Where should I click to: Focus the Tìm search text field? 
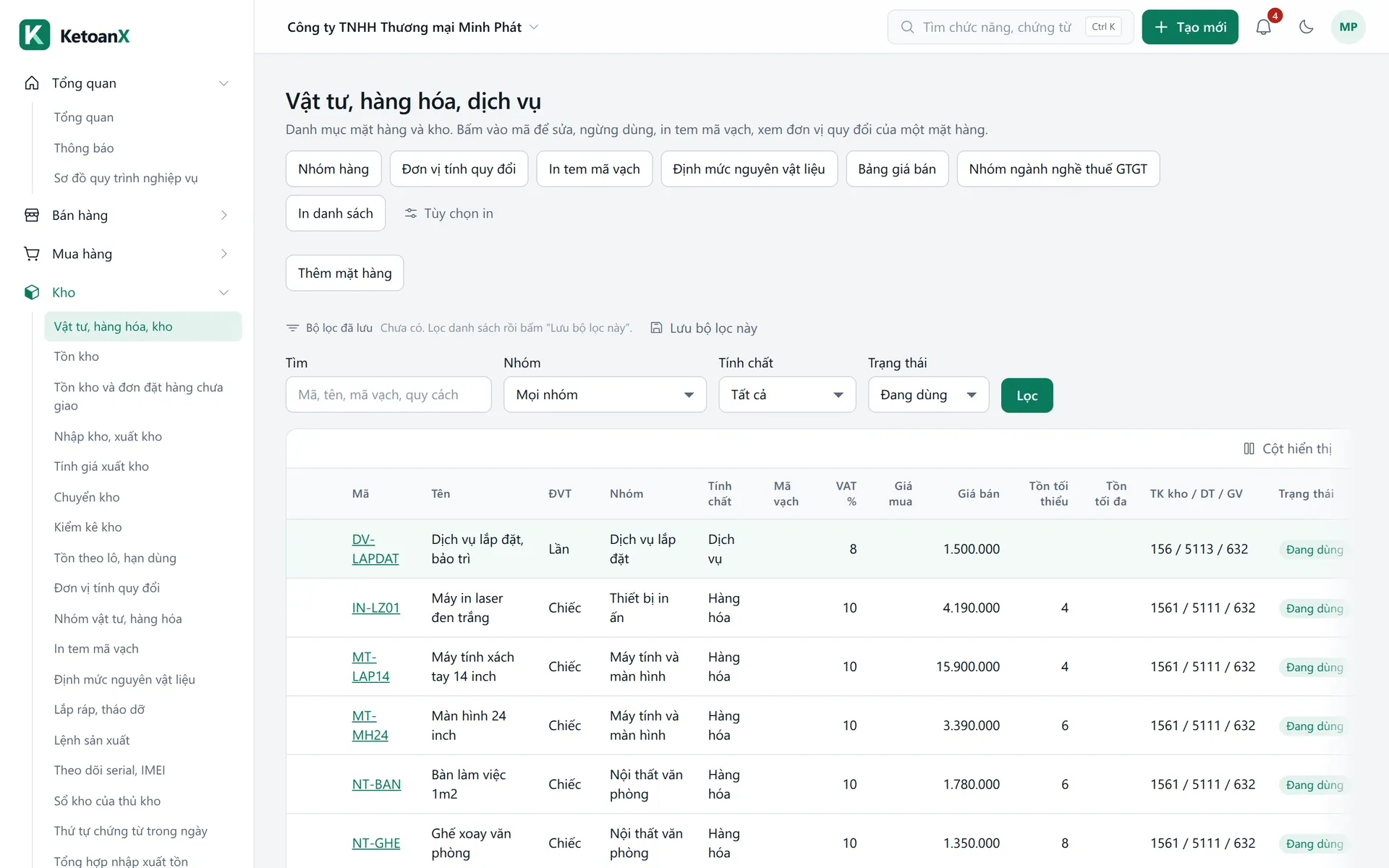pos(388,395)
